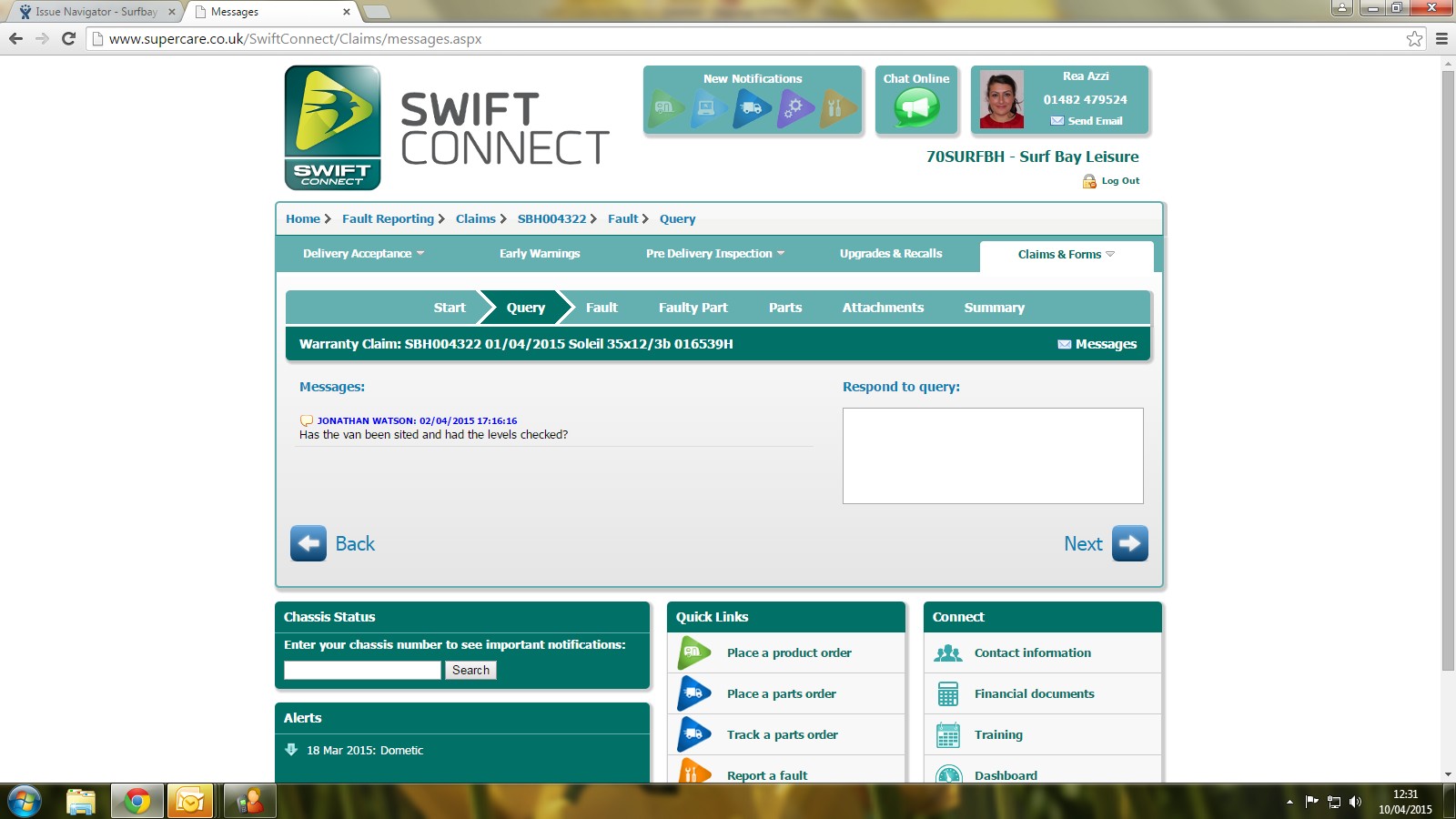The width and height of the screenshot is (1456, 819).
Task: Bookmark this page with the star icon
Action: tap(1414, 38)
